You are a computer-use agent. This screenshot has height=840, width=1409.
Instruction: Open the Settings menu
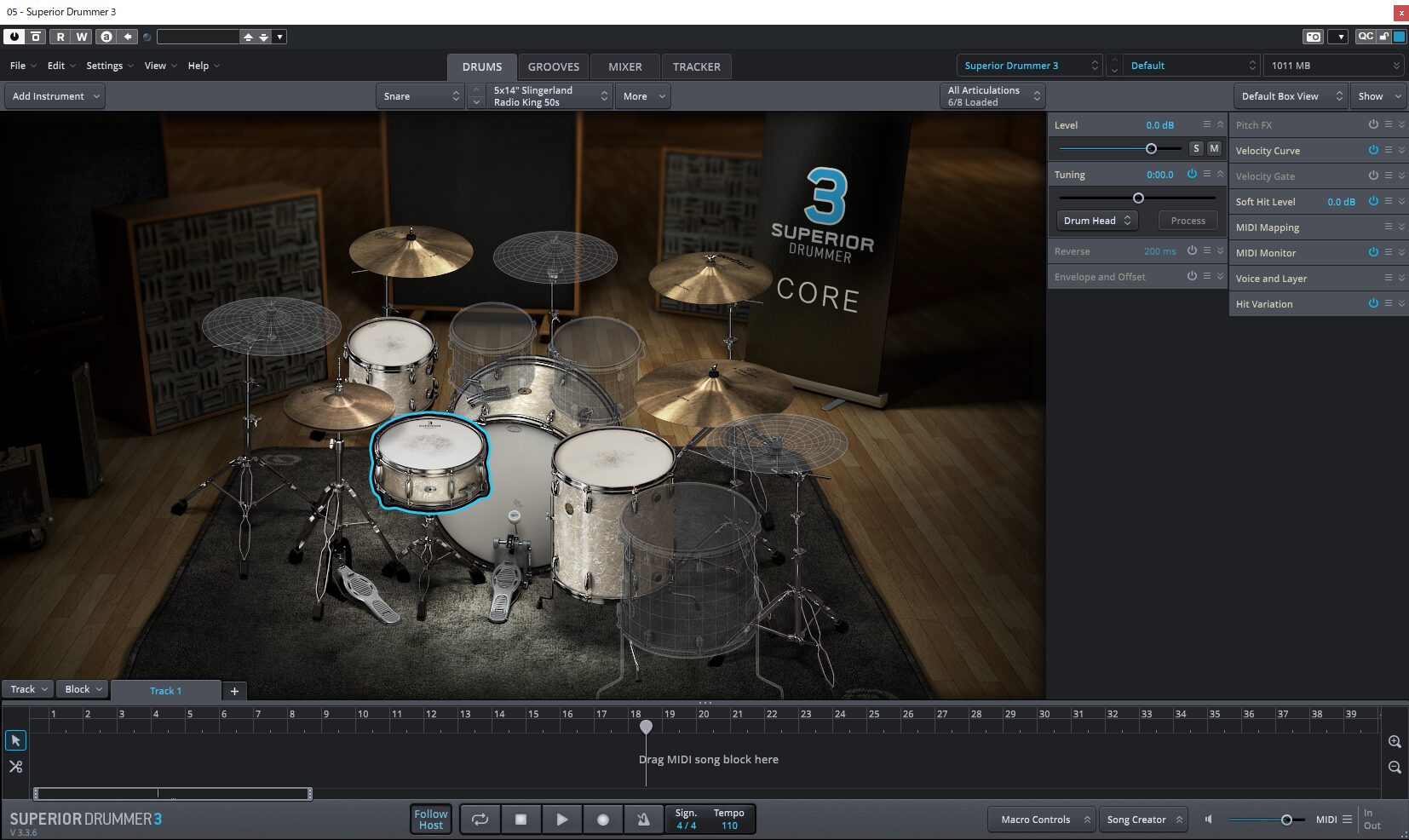(110, 66)
